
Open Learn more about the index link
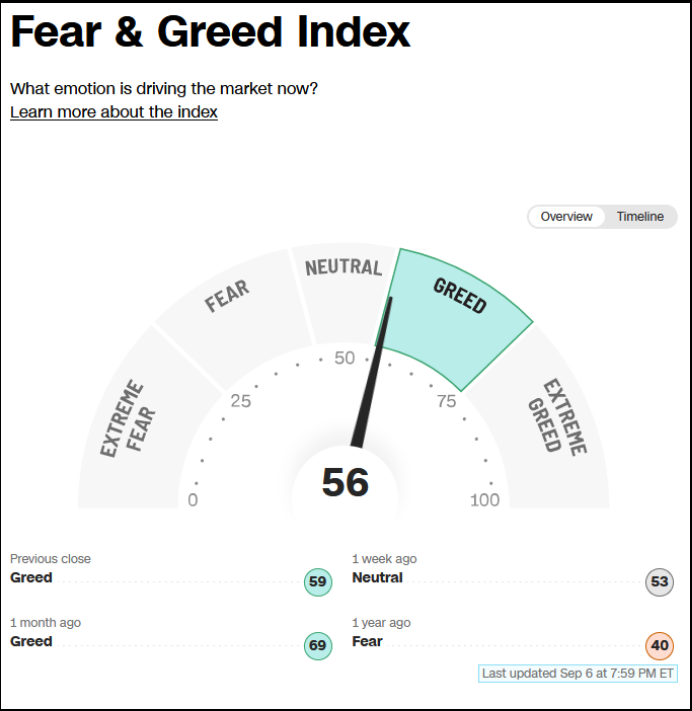(x=114, y=112)
